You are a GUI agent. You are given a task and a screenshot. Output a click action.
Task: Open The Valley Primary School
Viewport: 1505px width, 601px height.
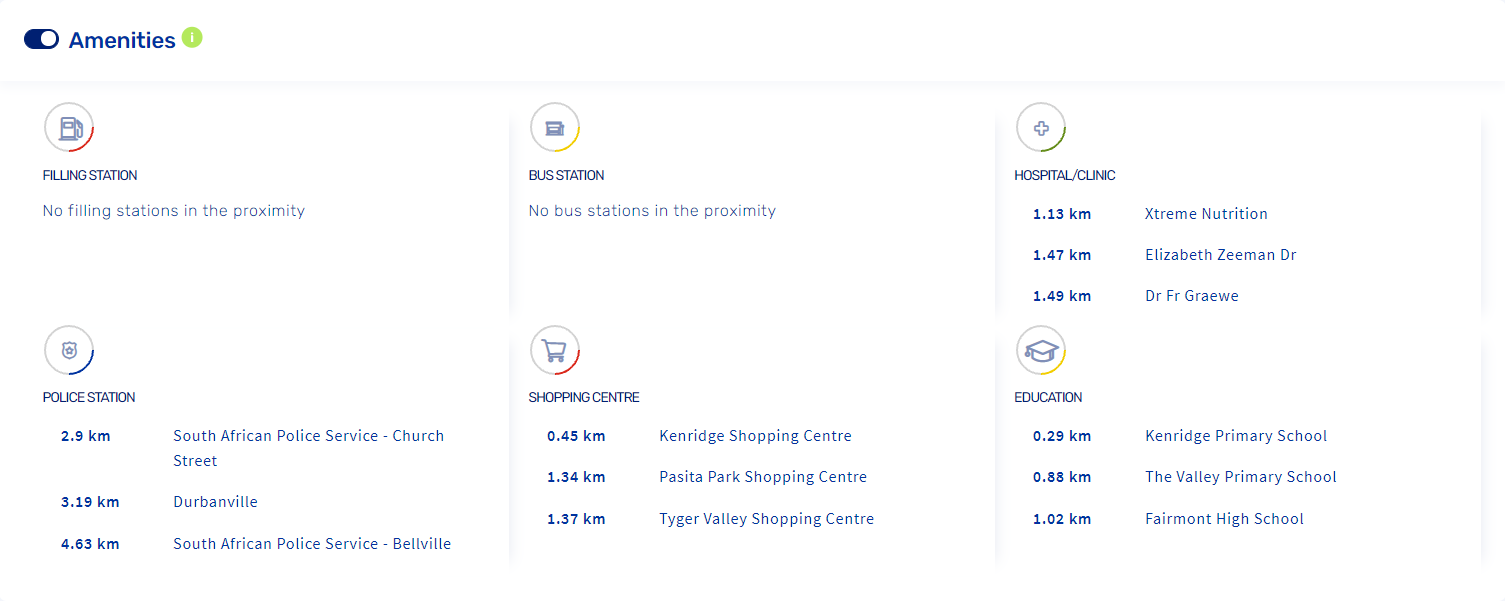(x=1240, y=477)
